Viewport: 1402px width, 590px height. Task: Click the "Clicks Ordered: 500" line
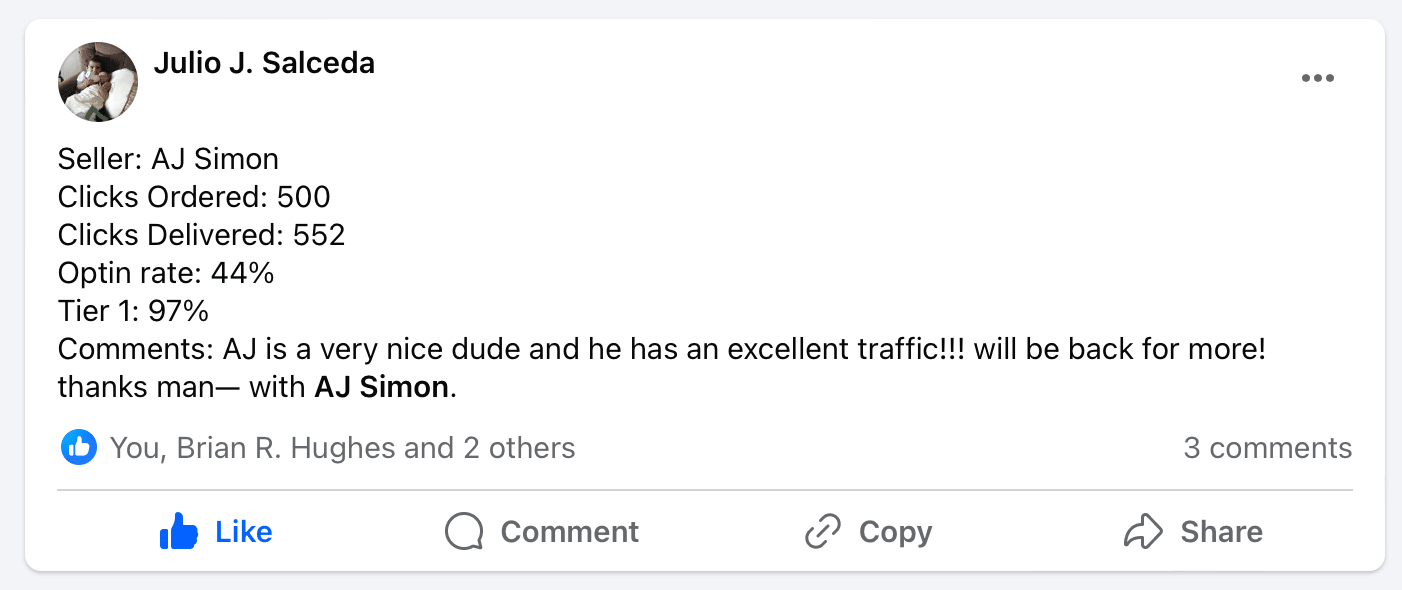[194, 197]
